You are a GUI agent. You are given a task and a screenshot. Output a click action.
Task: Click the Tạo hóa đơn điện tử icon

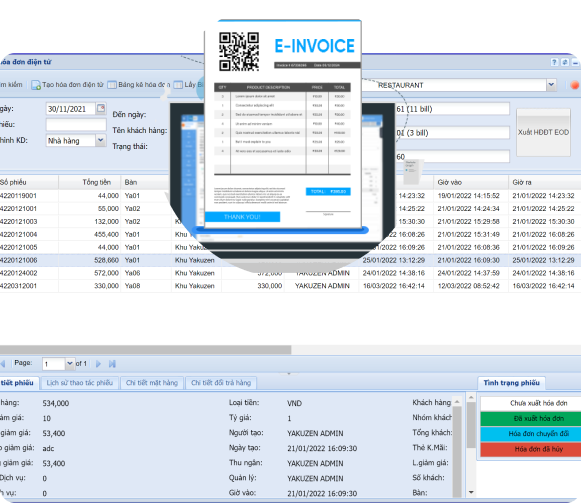[x=36, y=85]
